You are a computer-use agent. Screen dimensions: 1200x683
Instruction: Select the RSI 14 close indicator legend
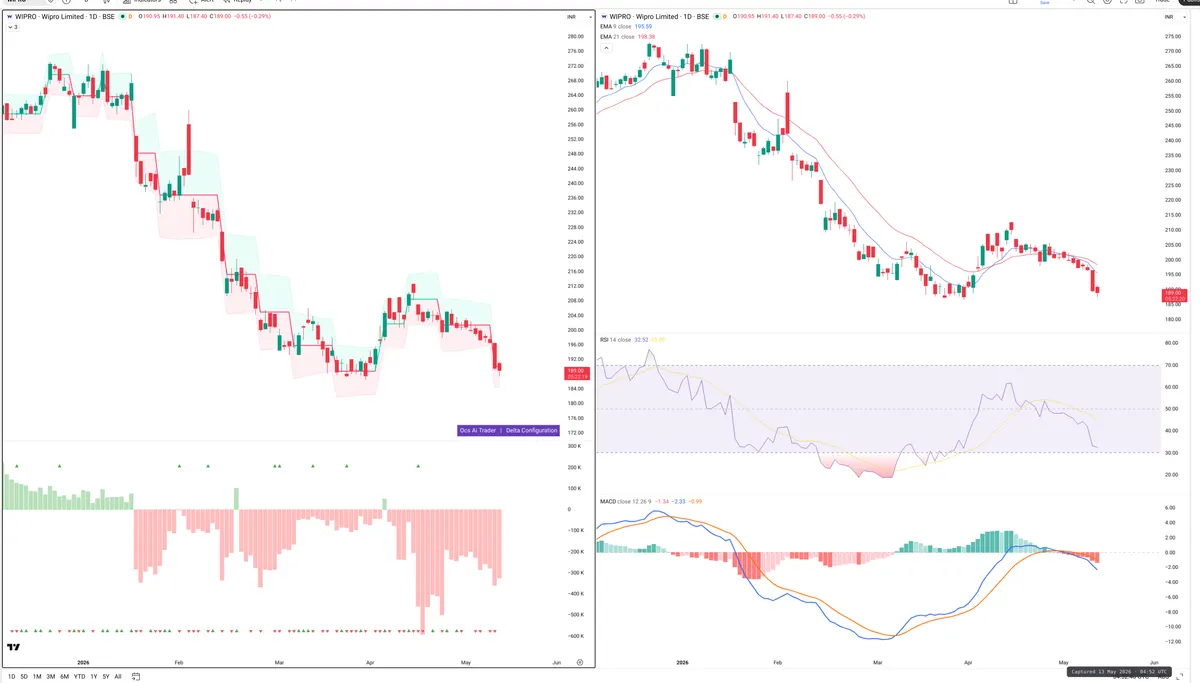point(615,340)
